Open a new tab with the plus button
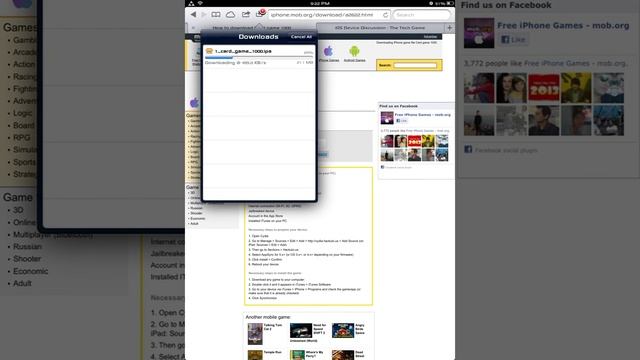The image size is (640, 360). click(x=449, y=28)
